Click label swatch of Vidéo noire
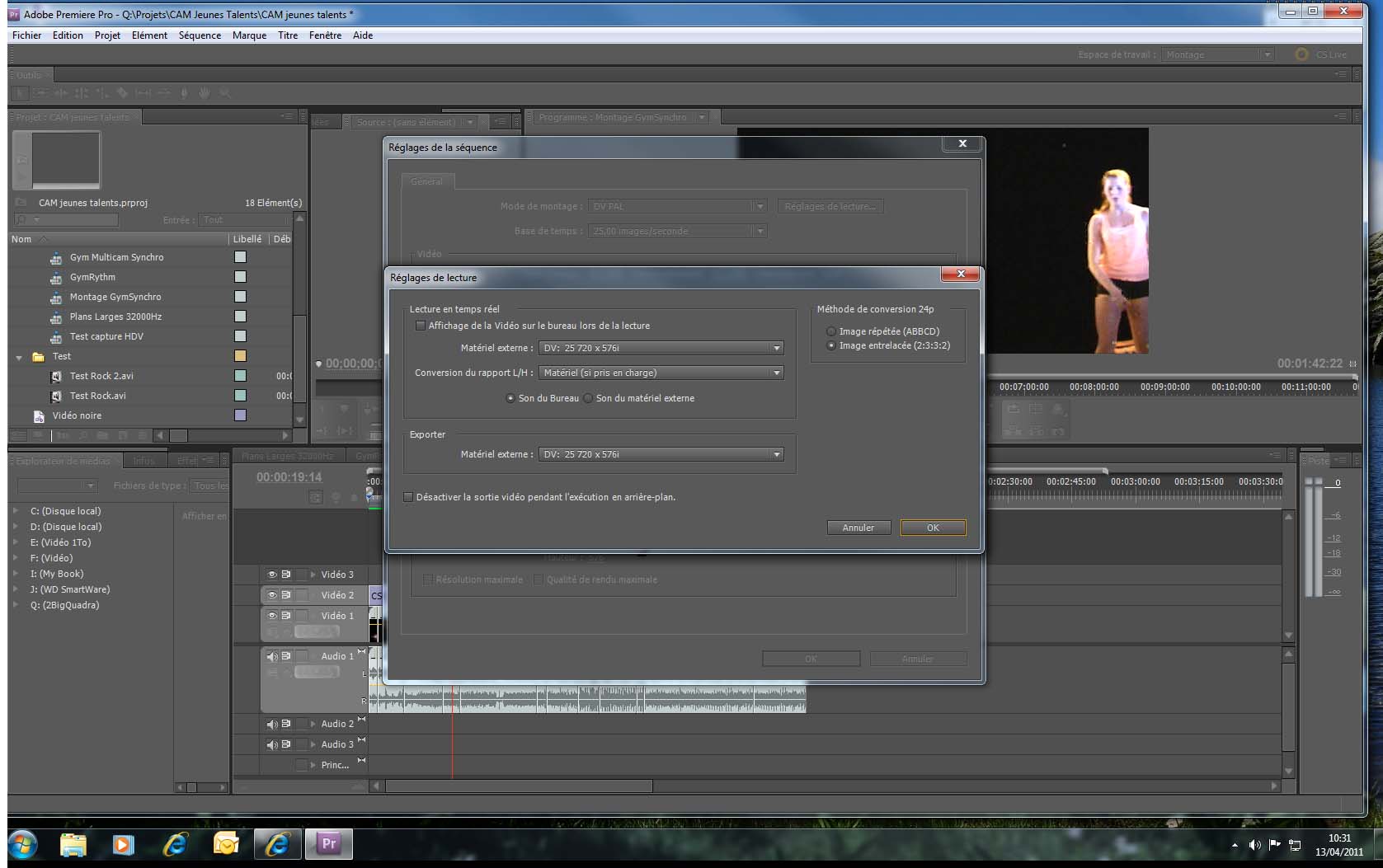This screenshot has width=1383, height=868. point(240,415)
